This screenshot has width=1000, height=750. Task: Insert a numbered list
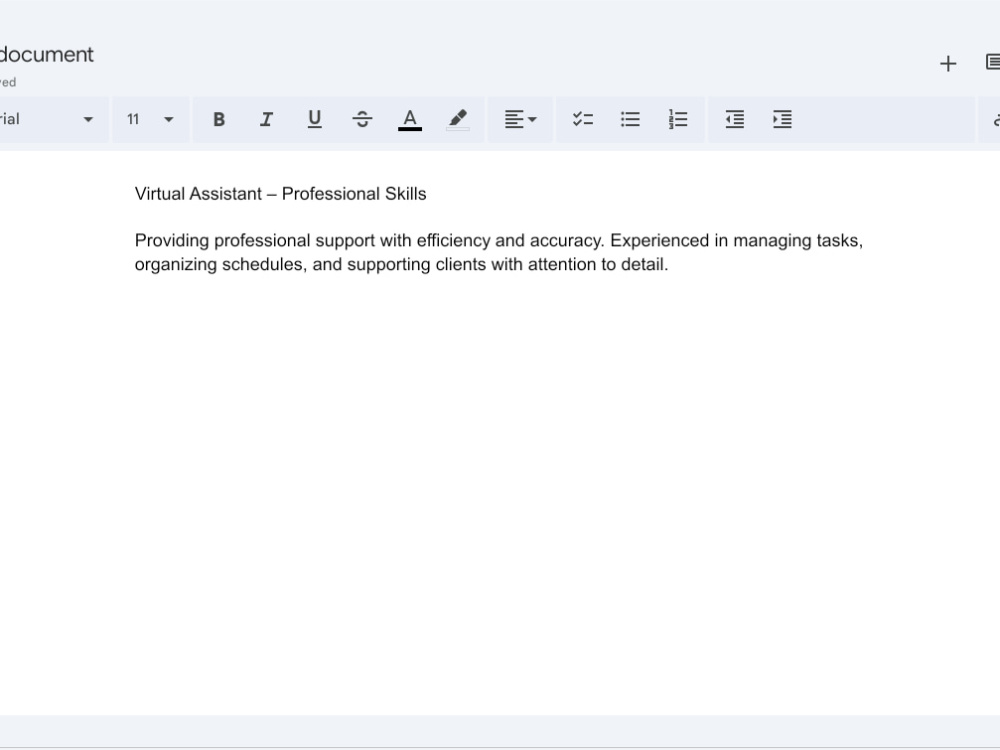pyautogui.click(x=678, y=119)
